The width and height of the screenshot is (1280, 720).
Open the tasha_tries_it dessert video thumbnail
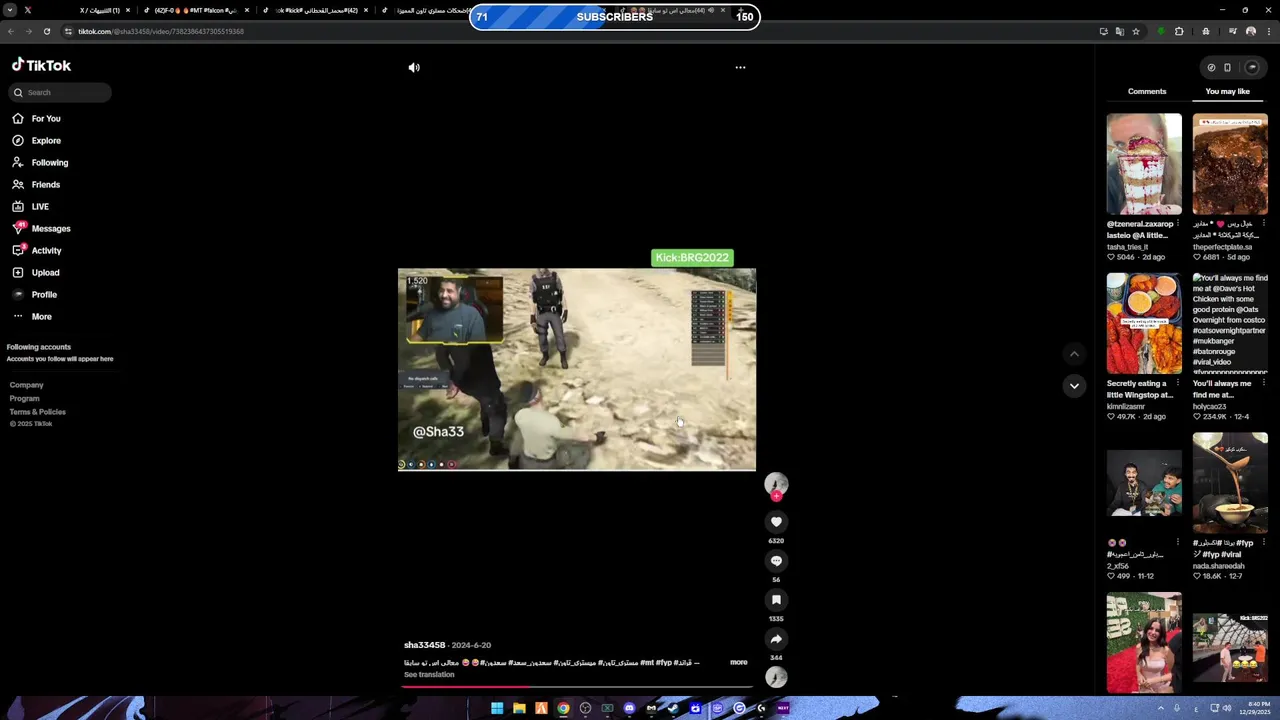(1144, 164)
